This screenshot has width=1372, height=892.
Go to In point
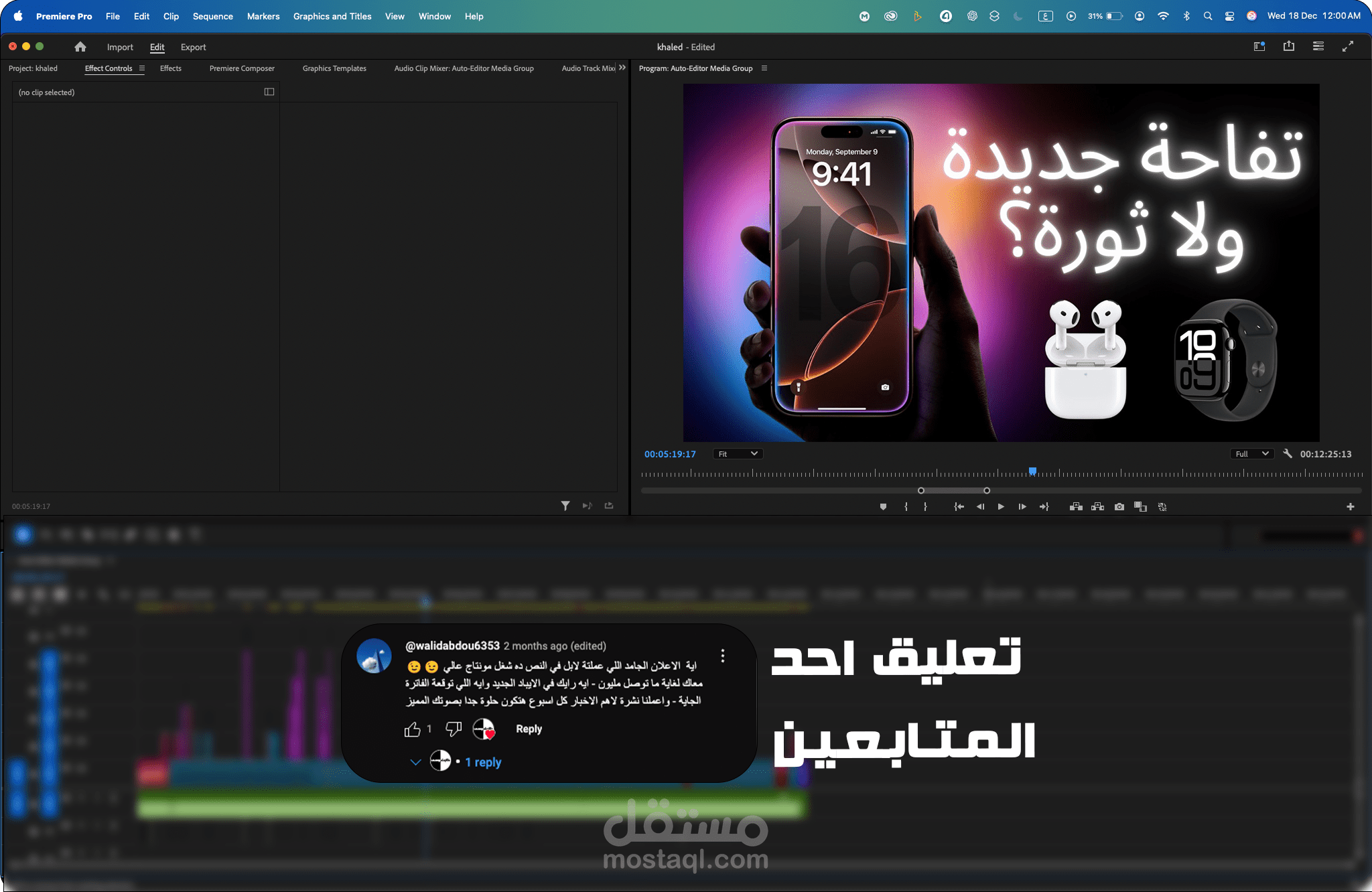click(959, 507)
